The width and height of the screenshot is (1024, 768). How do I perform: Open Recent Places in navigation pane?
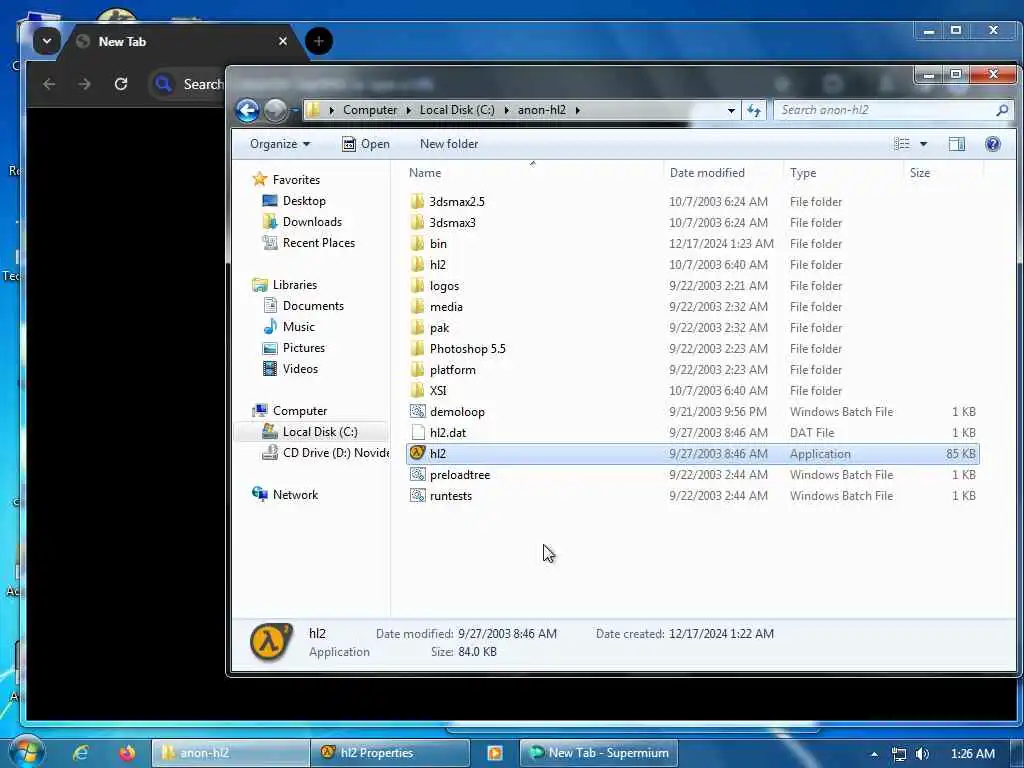[318, 243]
